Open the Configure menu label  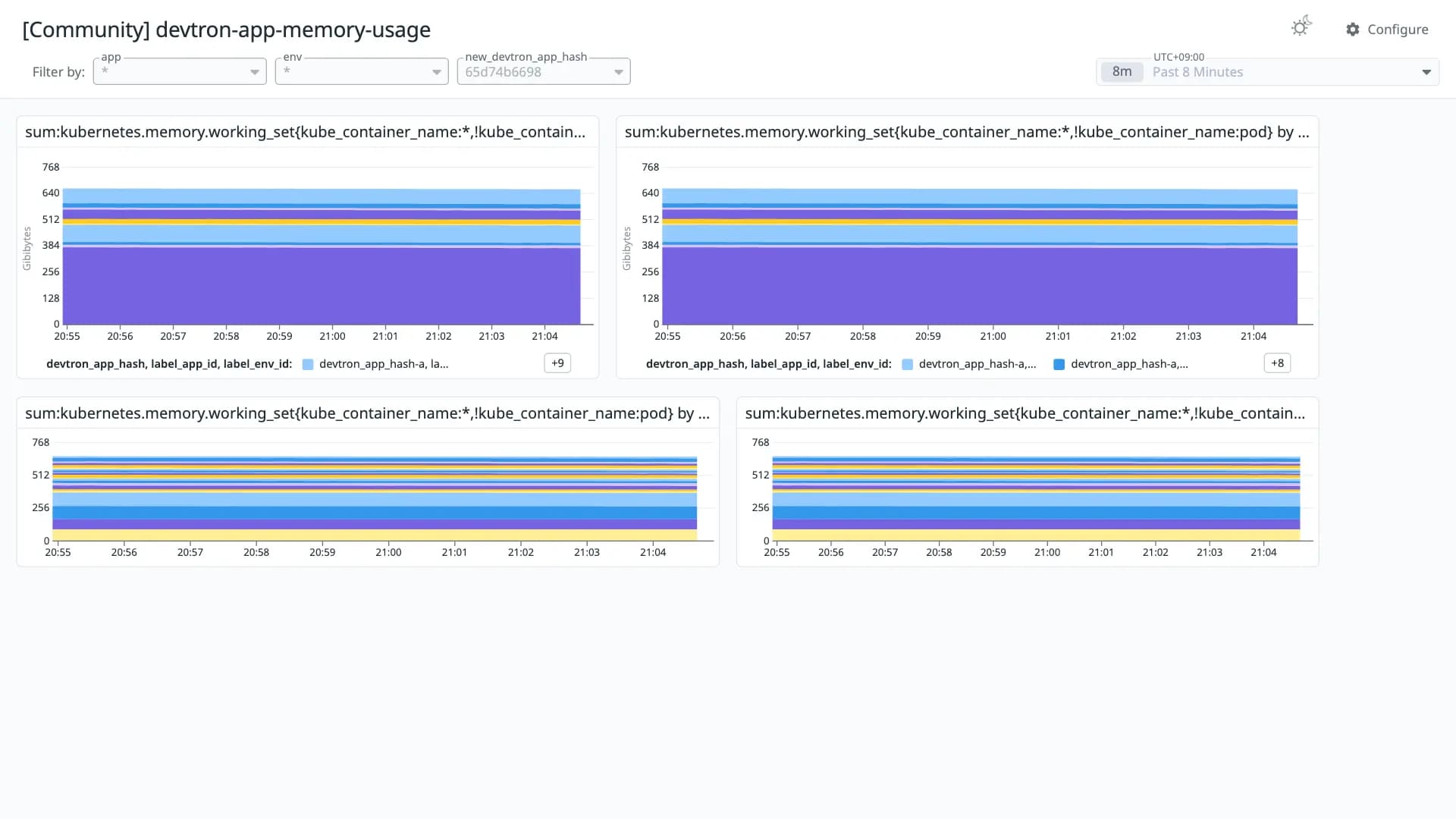point(1398,30)
